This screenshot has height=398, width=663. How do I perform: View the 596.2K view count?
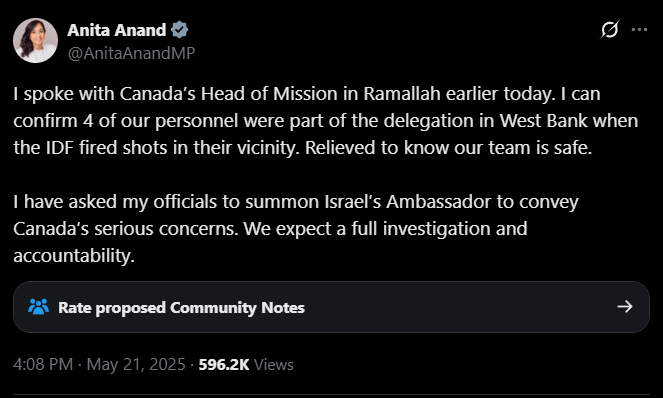pyautogui.click(x=224, y=365)
